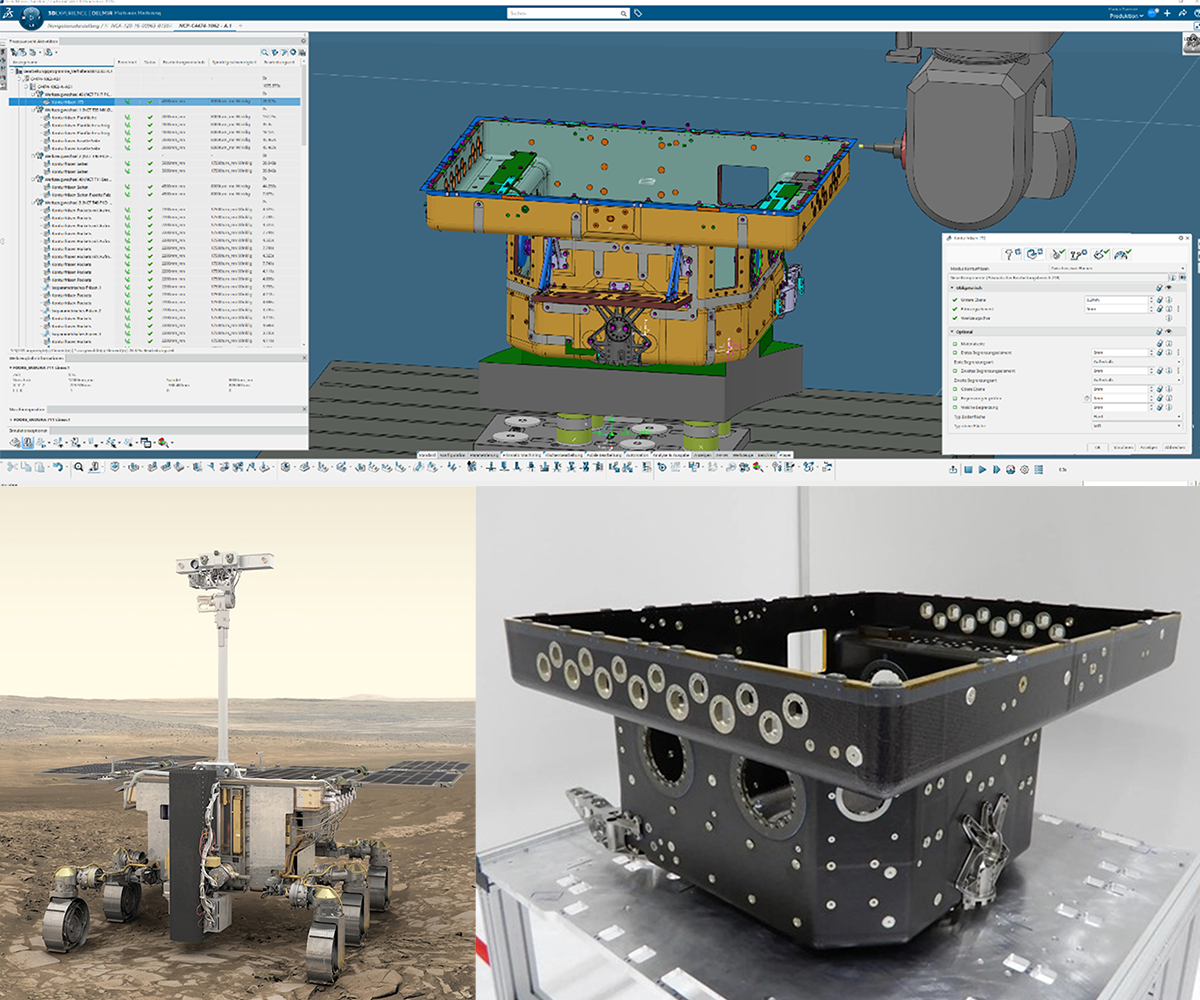Toggle eye visibility for the Optional section
The width and height of the screenshot is (1200, 1000).
[x=1169, y=331]
